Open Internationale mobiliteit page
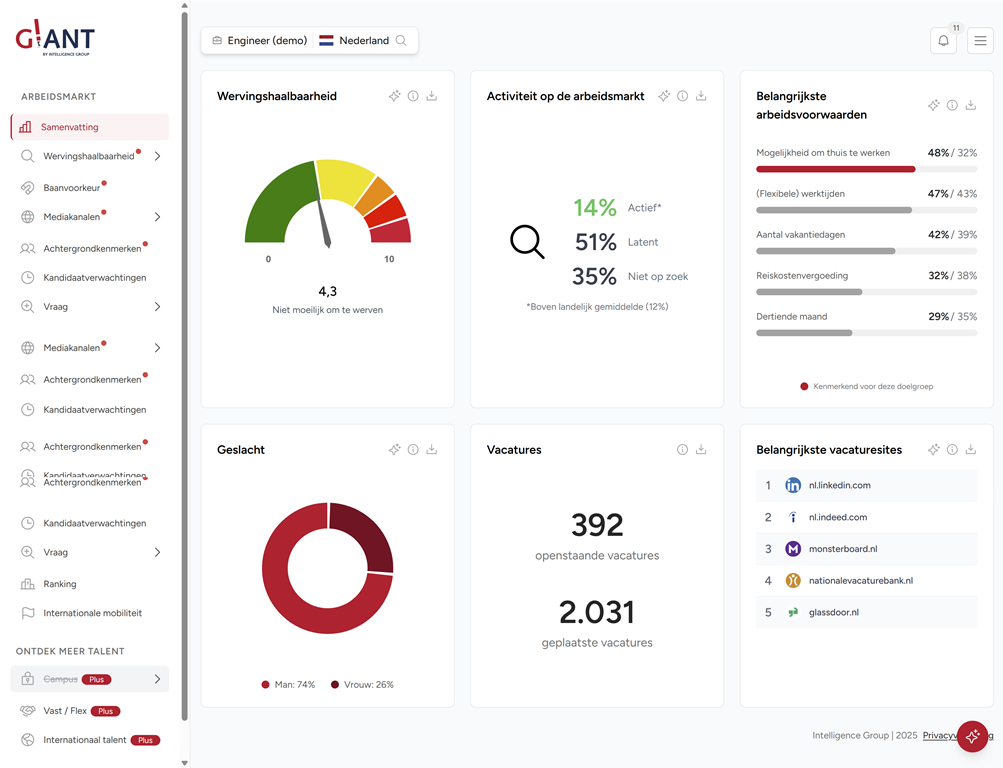This screenshot has height=768, width=1003. (x=92, y=613)
